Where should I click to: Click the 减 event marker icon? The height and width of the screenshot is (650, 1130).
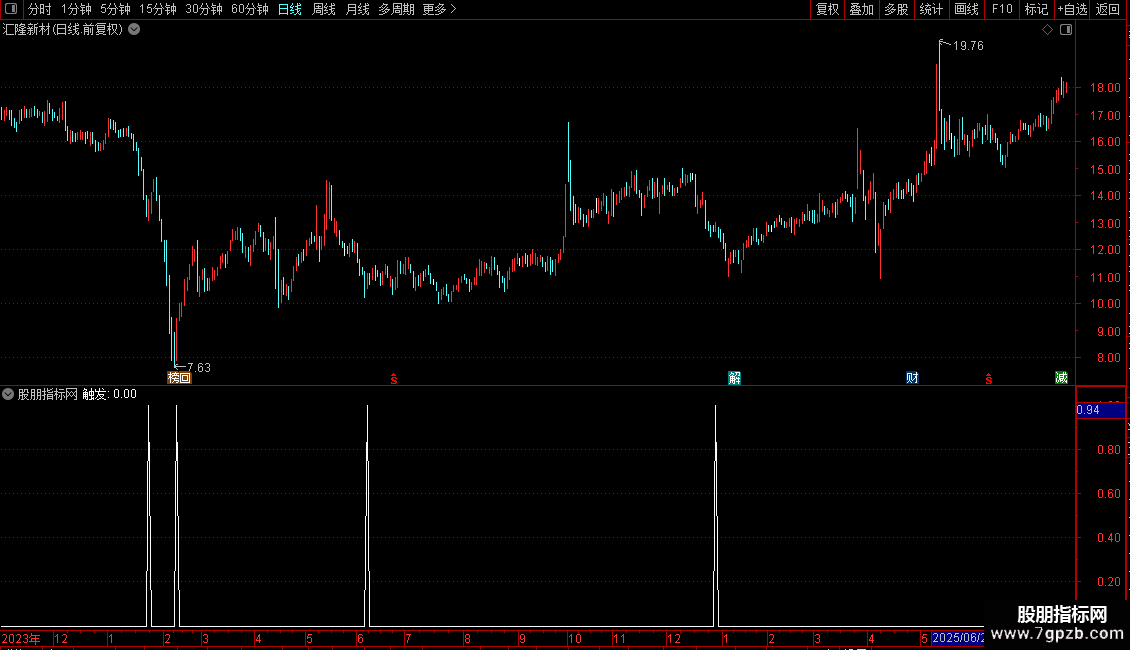coord(1062,378)
